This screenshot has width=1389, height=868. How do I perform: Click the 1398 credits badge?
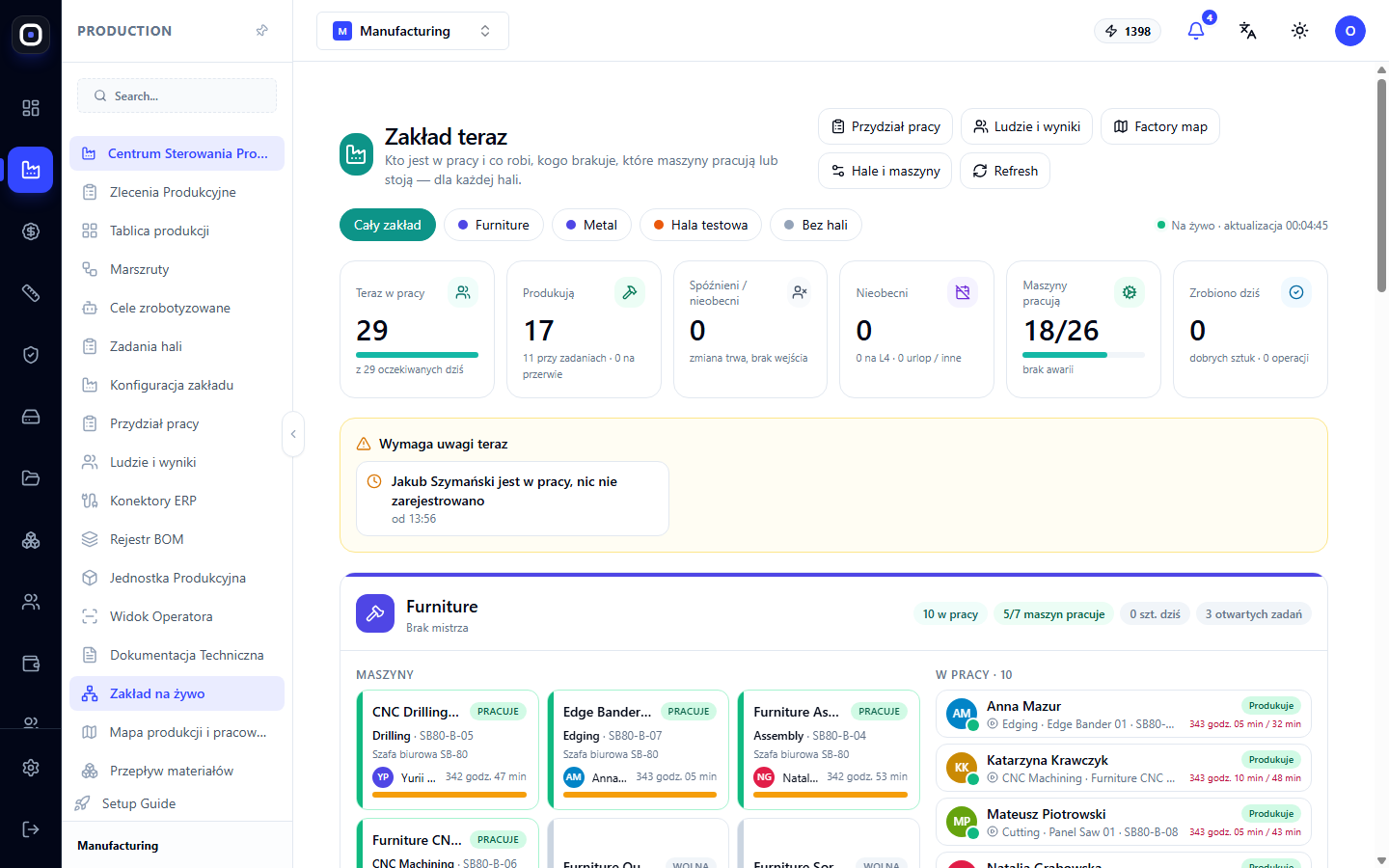click(1128, 31)
